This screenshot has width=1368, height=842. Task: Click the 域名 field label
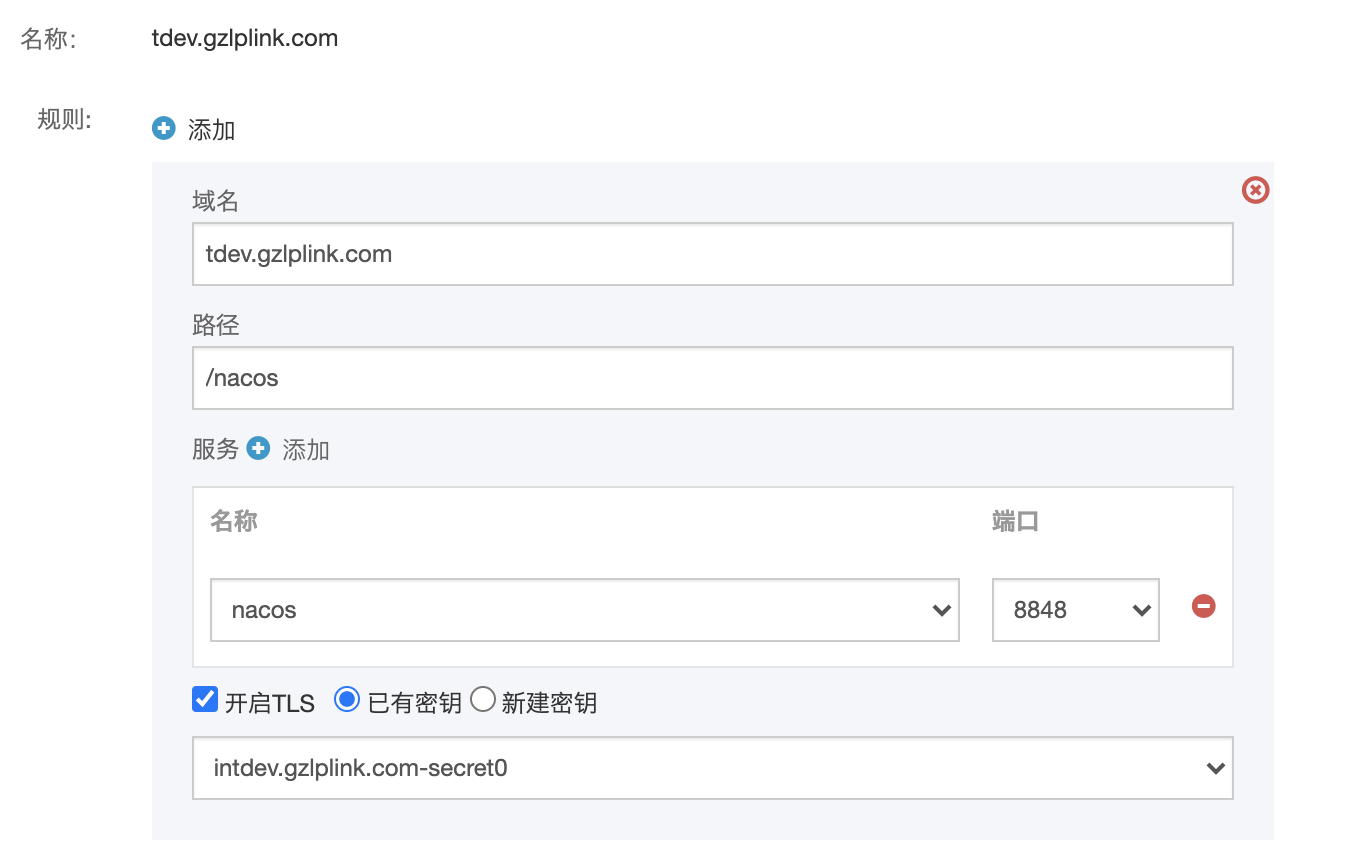[215, 202]
